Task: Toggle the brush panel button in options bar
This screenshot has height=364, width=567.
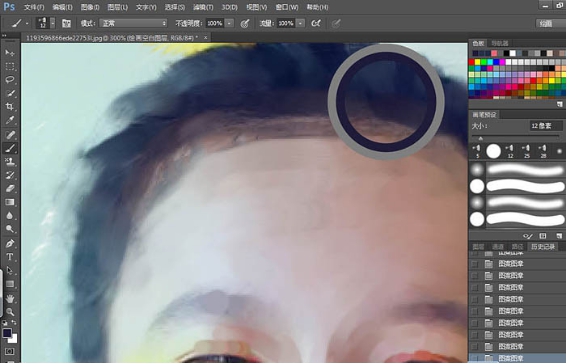Action: 66,23
